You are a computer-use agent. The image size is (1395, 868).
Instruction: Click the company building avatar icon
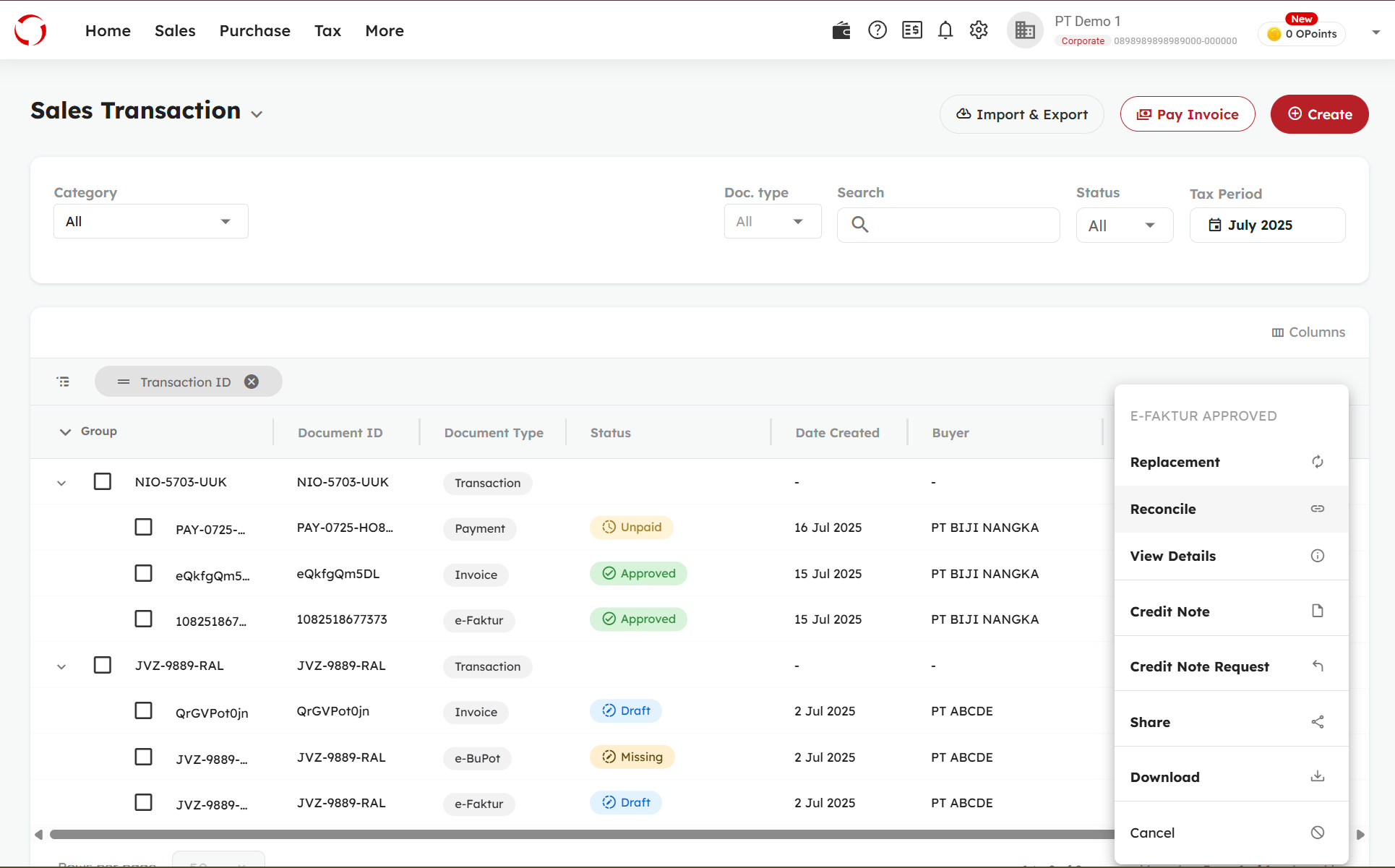coord(1025,30)
